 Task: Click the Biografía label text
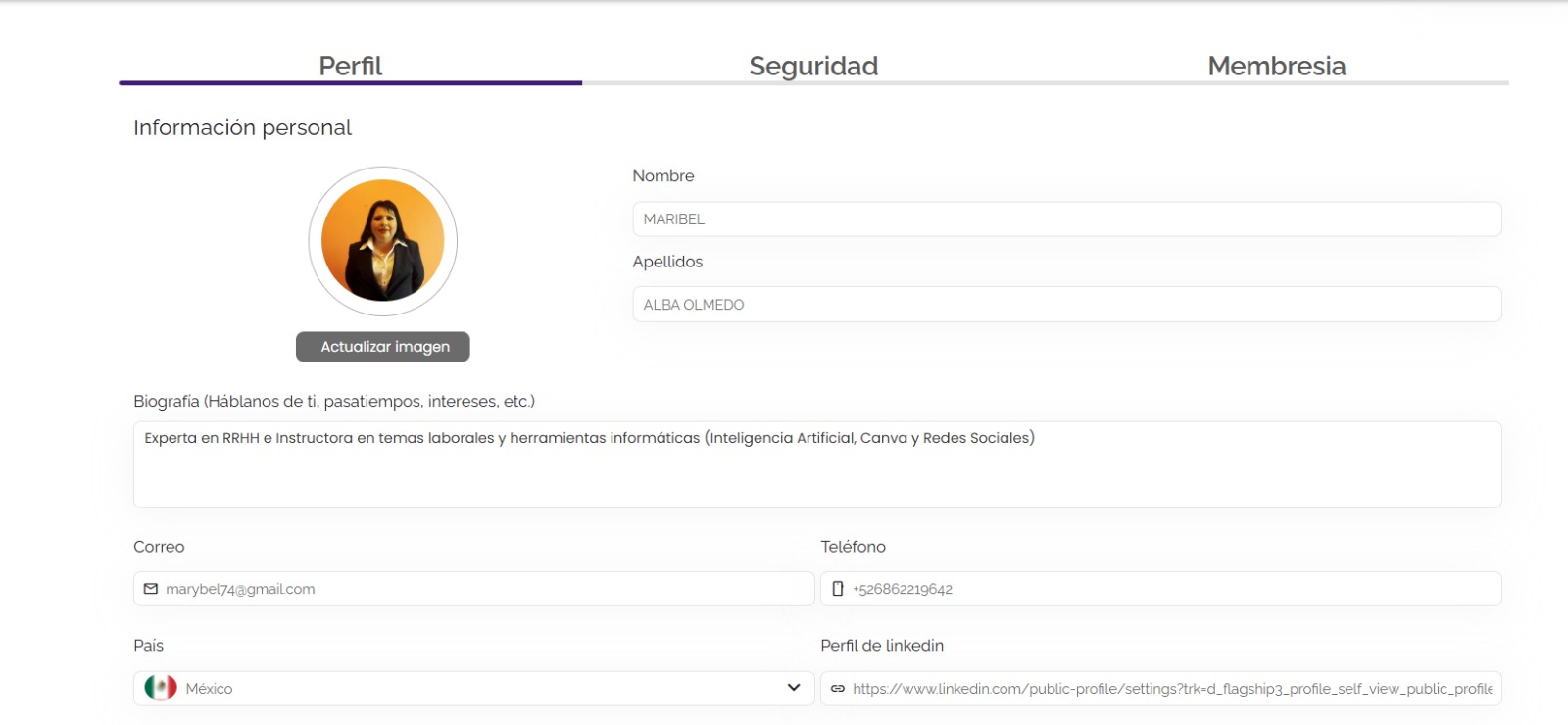pyautogui.click(x=333, y=401)
